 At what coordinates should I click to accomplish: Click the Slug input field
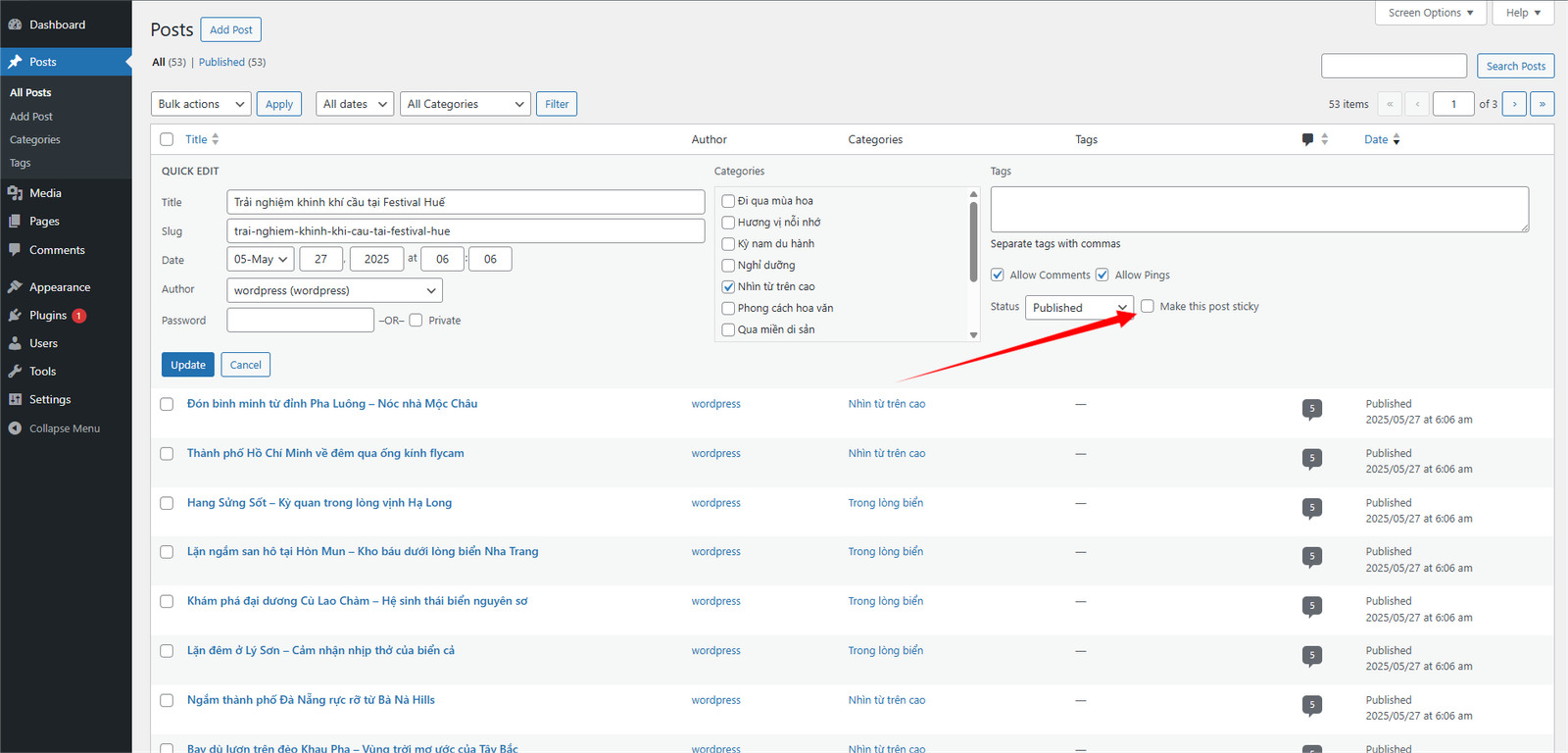coord(465,231)
